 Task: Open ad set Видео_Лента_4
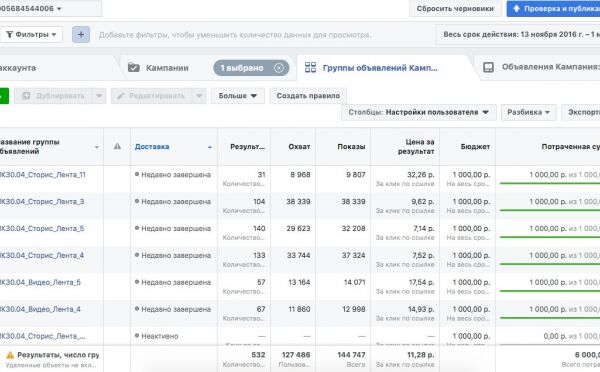pyautogui.click(x=40, y=309)
